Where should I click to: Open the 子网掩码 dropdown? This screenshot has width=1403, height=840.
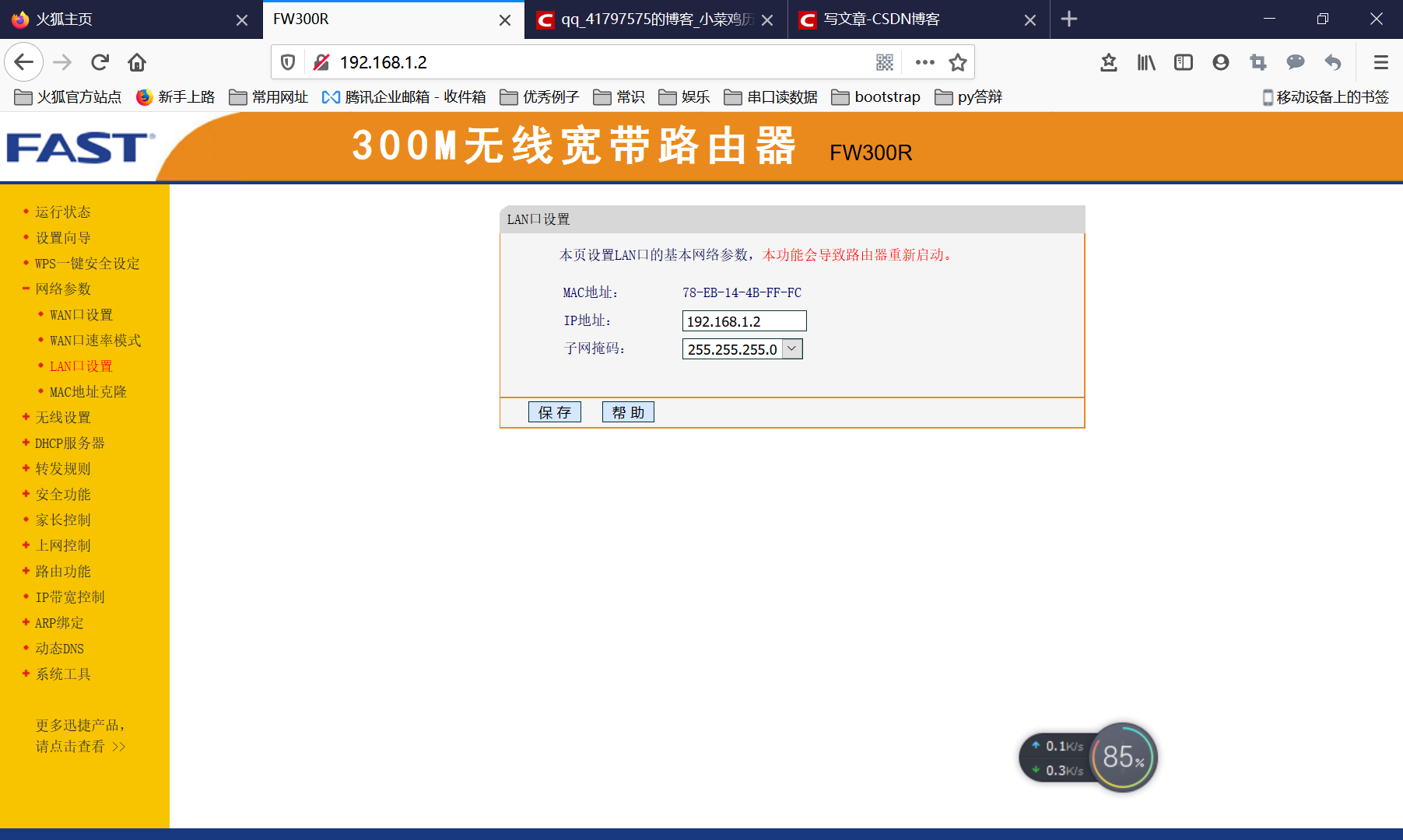(x=791, y=348)
